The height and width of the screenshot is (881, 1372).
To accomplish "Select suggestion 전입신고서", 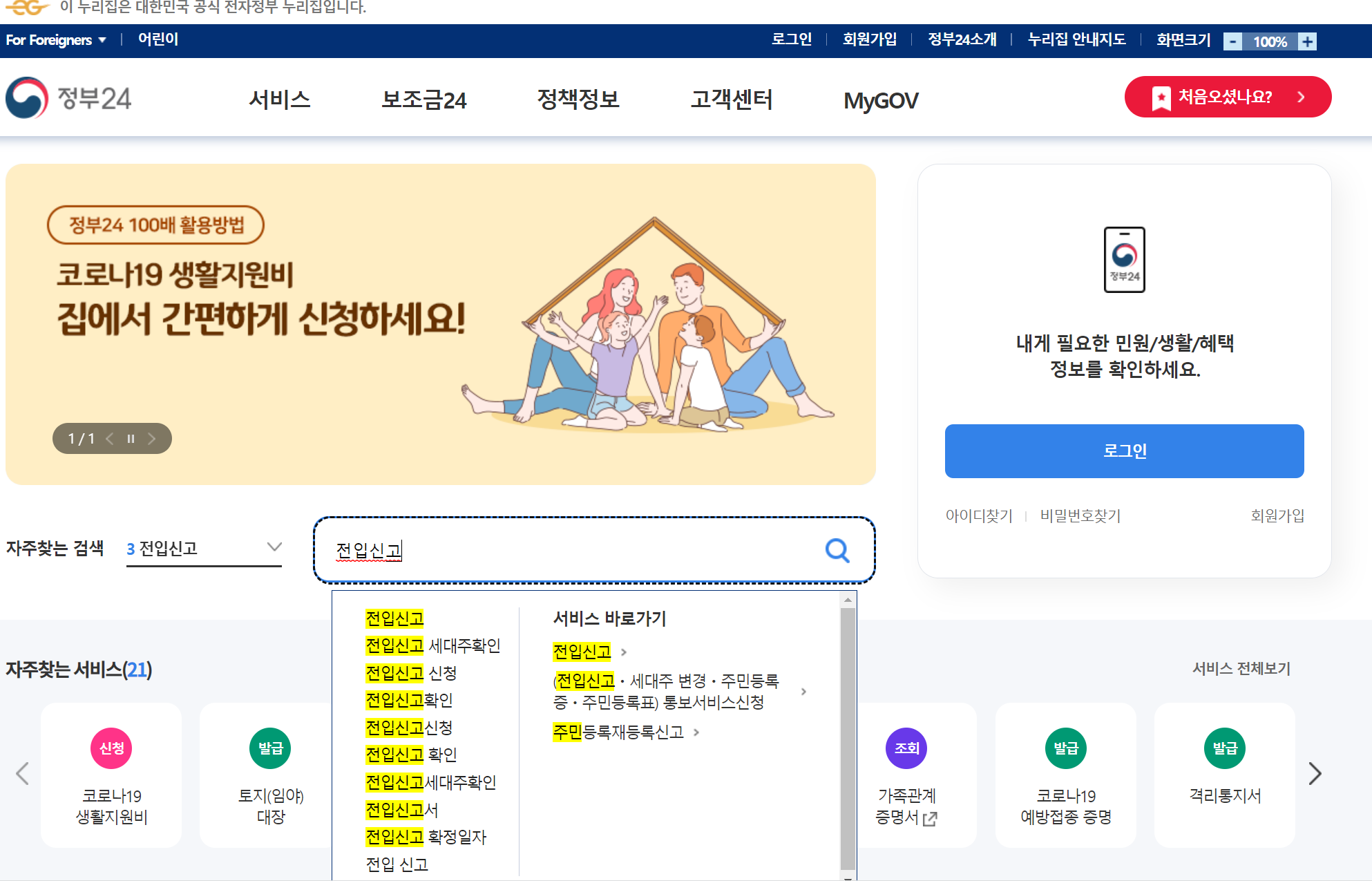I will 402,809.
